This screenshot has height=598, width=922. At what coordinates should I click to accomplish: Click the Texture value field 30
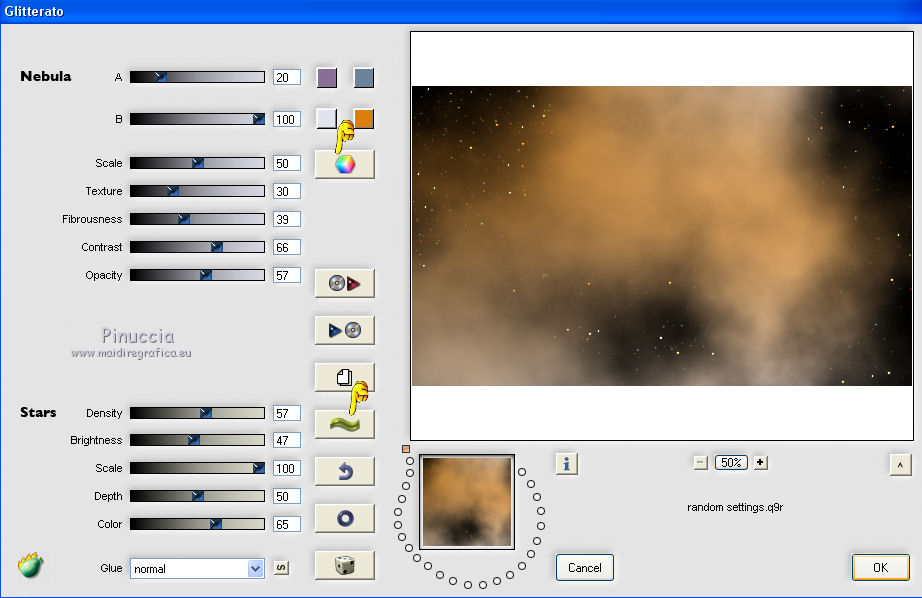pos(287,191)
